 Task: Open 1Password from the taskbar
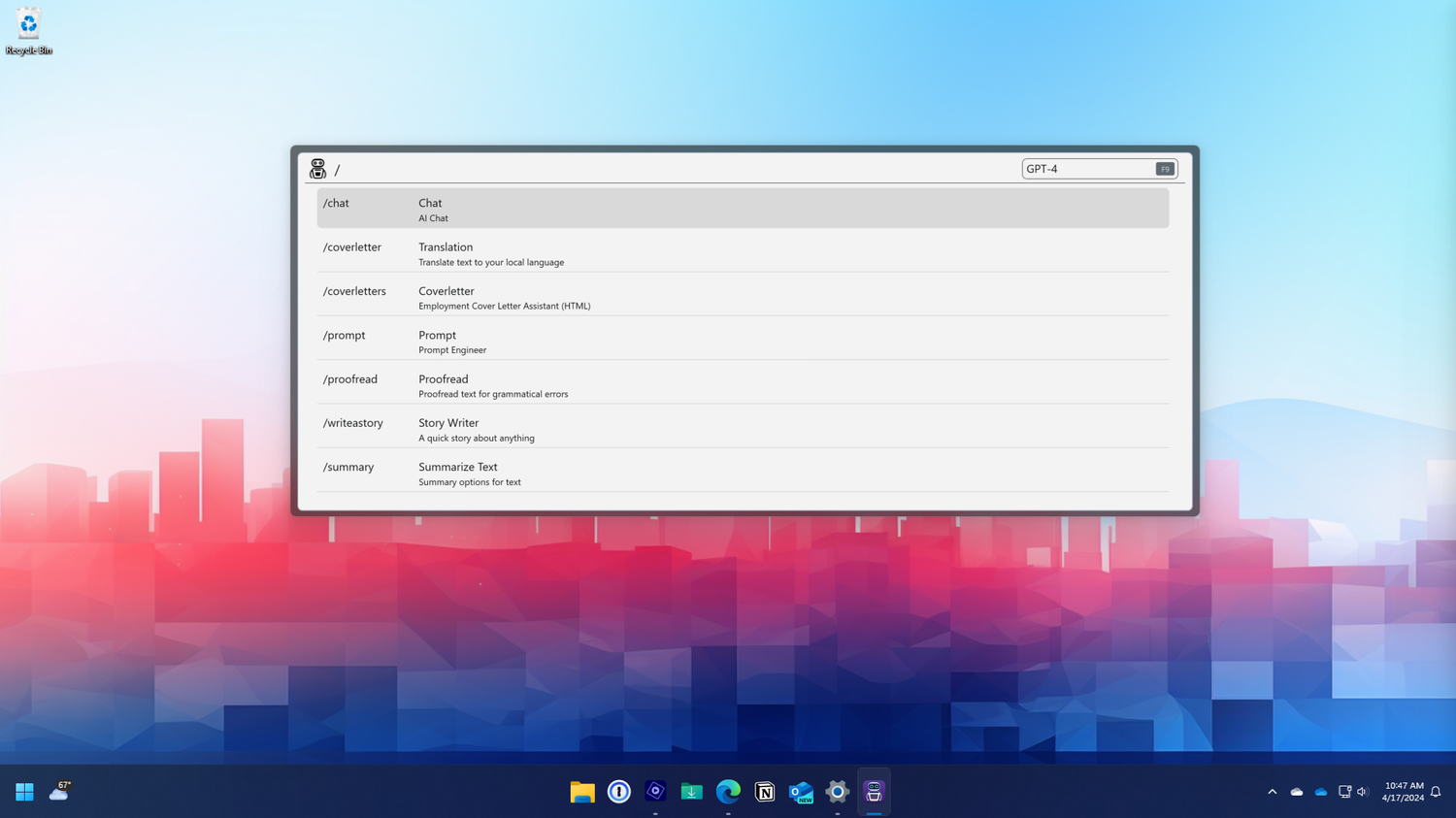tap(618, 792)
